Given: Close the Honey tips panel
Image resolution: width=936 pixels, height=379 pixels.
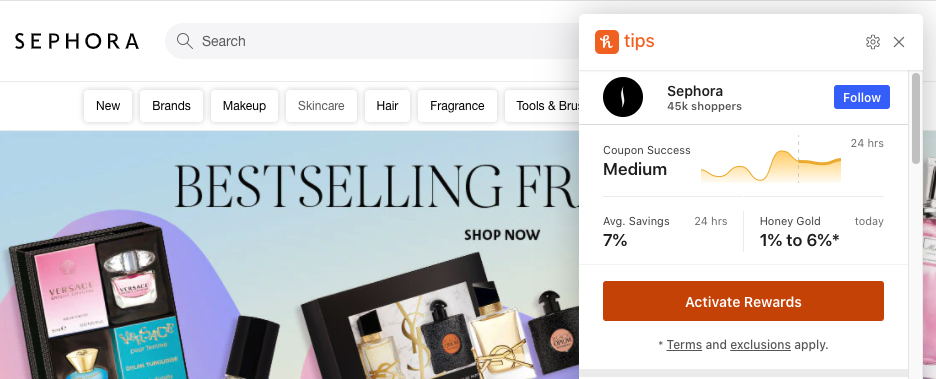Looking at the screenshot, I should [899, 42].
